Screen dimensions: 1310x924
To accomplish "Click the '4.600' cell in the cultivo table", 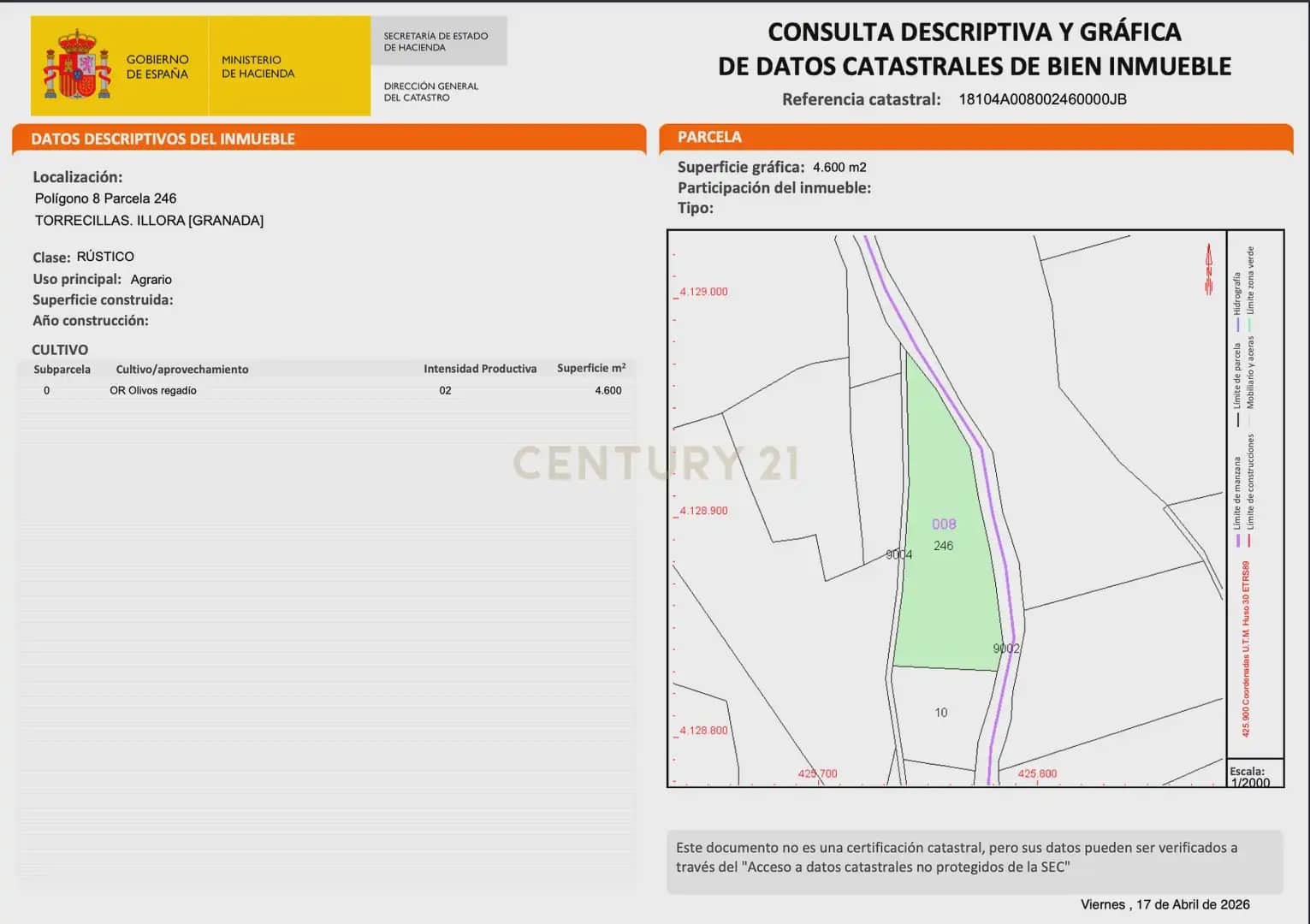I will (x=608, y=390).
